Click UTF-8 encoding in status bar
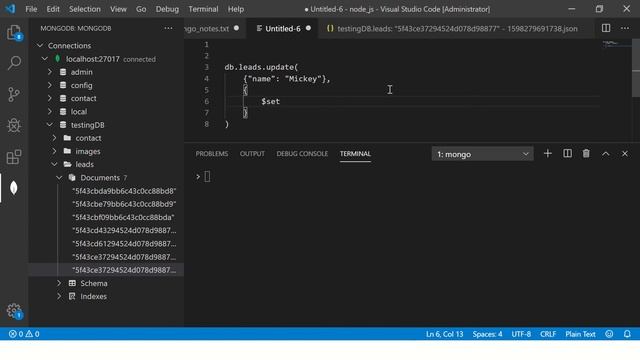Image resolution: width=640 pixels, height=360 pixels. 521,334
